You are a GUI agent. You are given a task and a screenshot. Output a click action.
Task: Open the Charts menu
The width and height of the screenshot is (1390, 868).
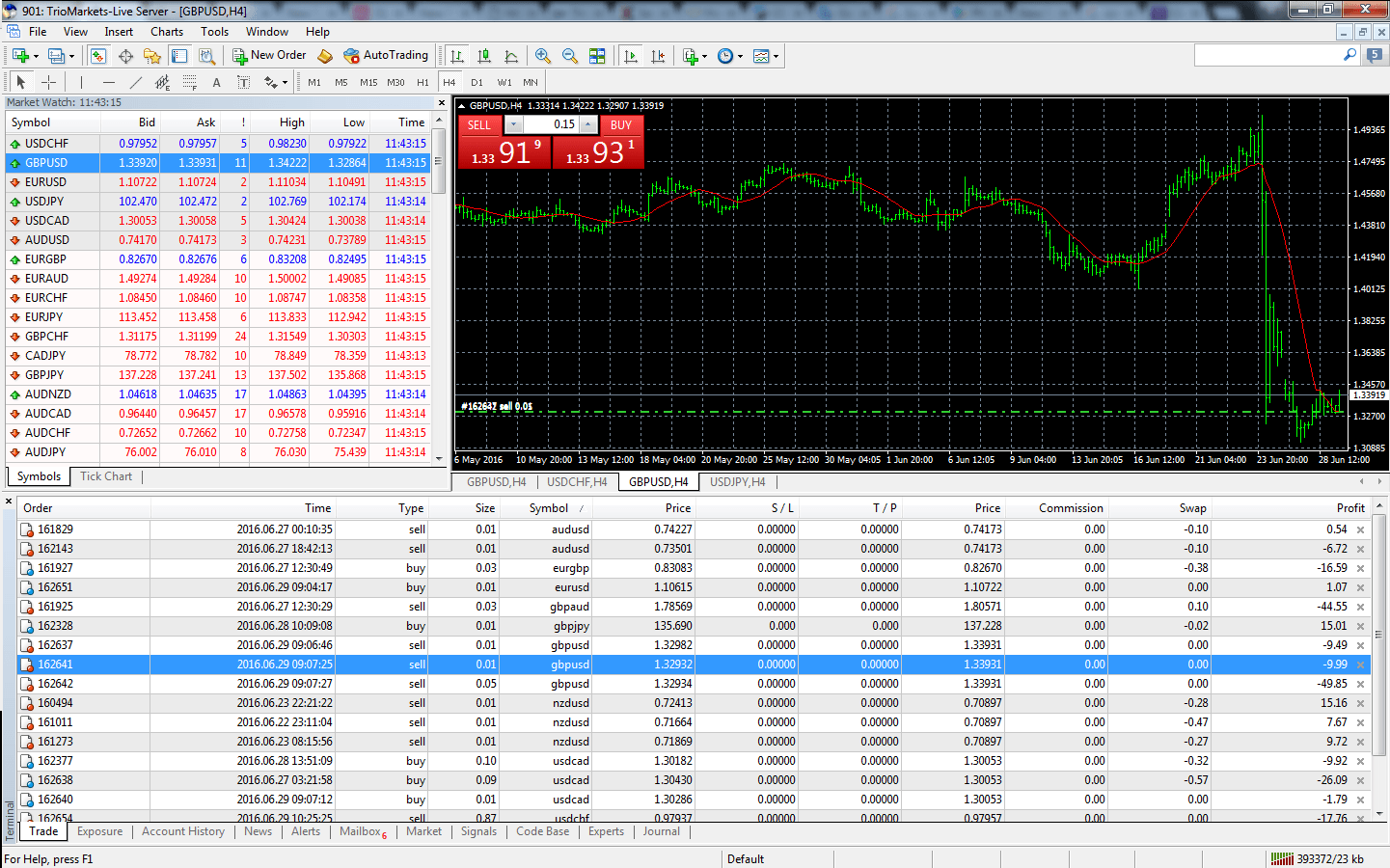[166, 32]
